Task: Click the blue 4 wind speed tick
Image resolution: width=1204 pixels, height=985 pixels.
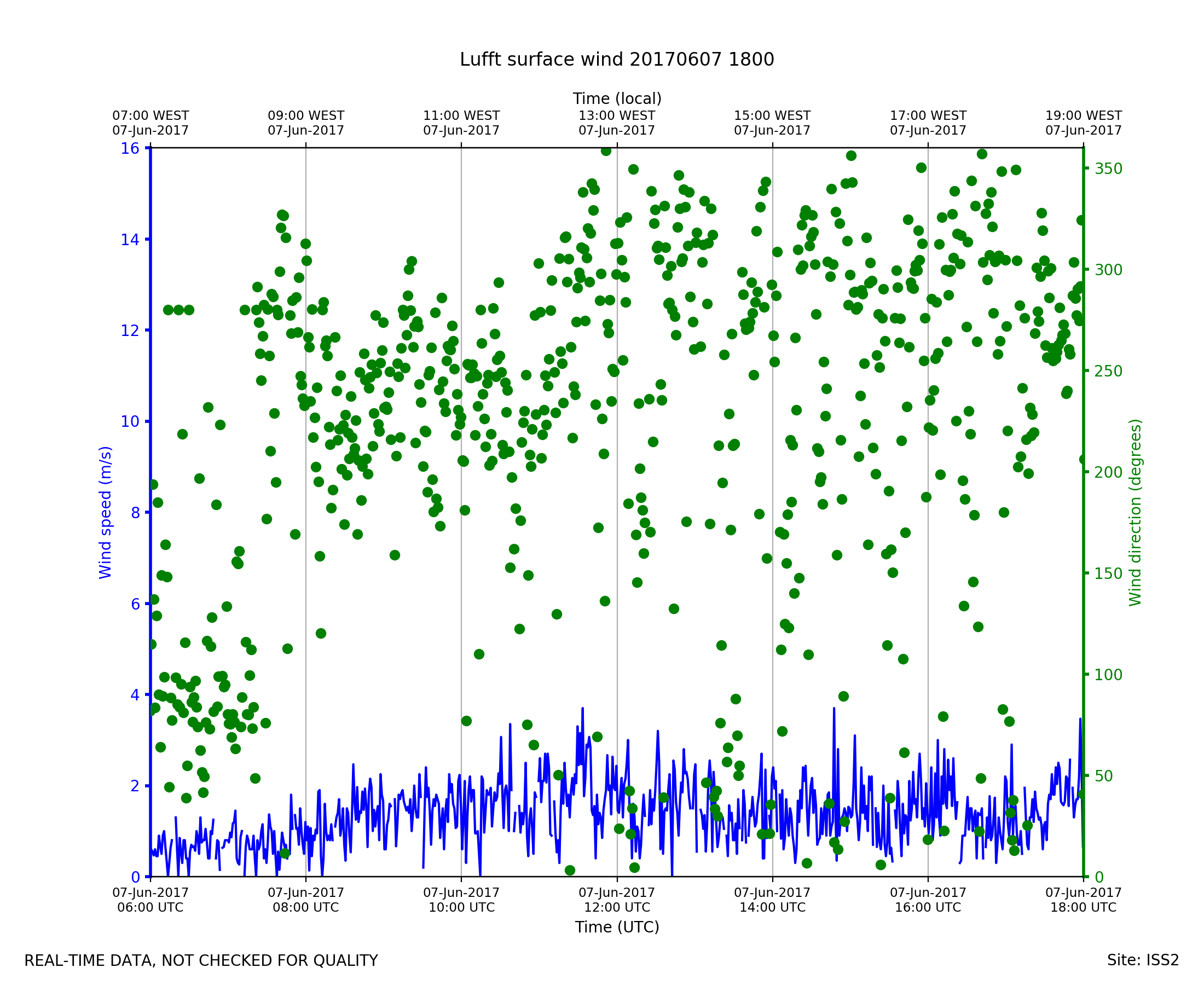Action: (x=135, y=695)
